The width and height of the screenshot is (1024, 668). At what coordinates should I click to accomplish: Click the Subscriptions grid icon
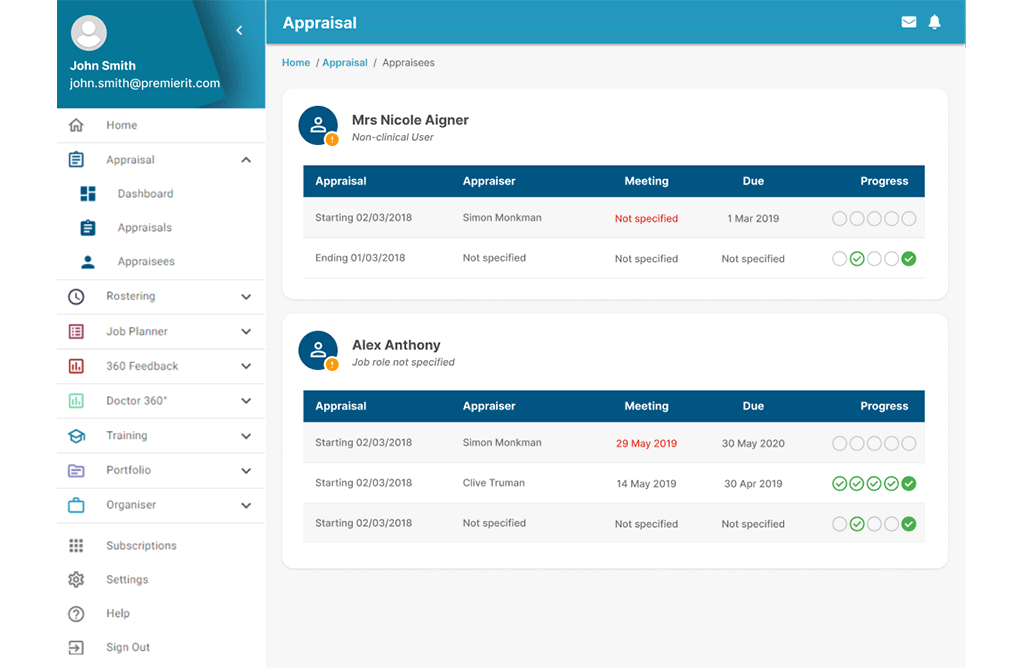point(76,545)
